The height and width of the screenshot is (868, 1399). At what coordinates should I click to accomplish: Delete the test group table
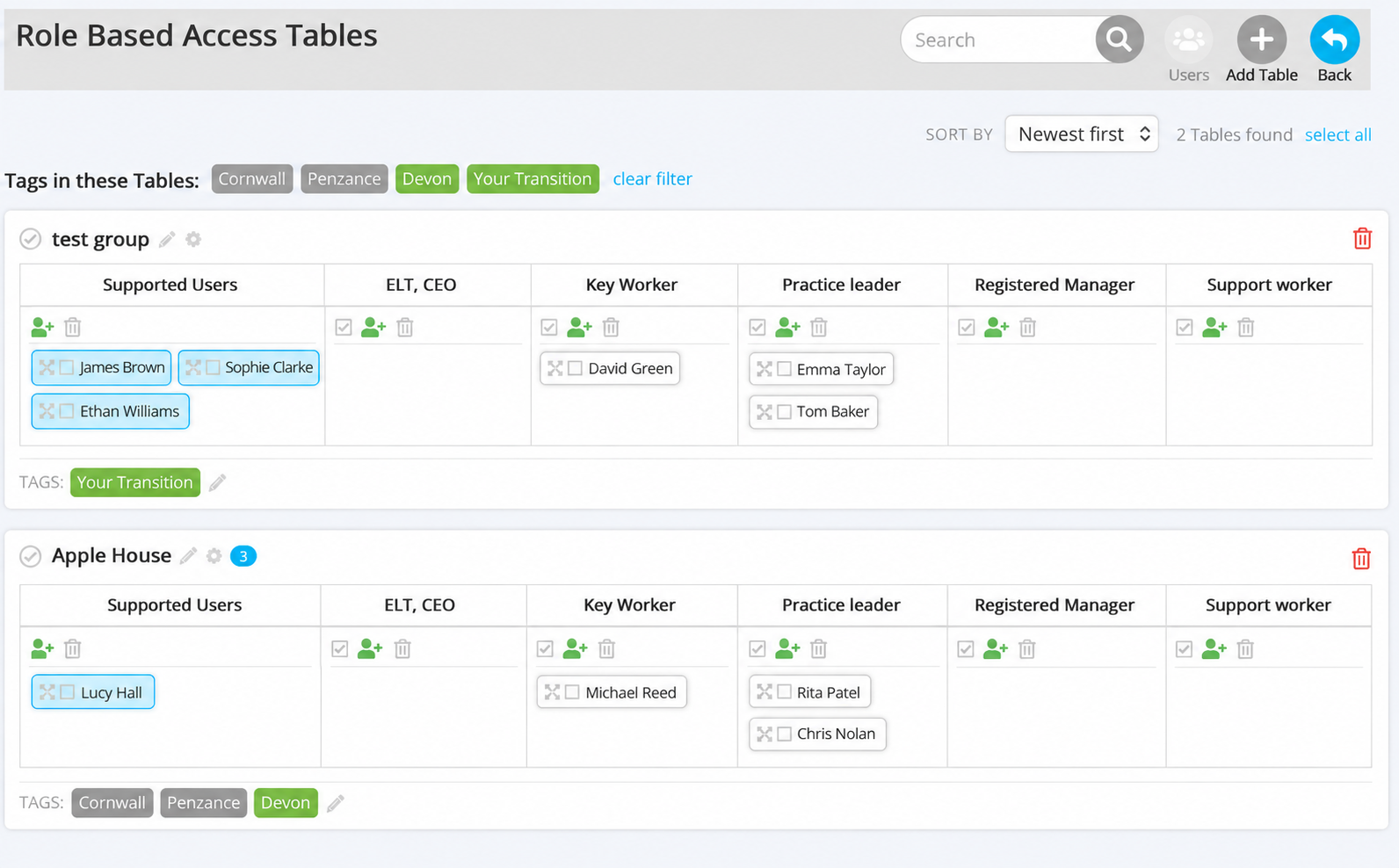tap(1362, 238)
